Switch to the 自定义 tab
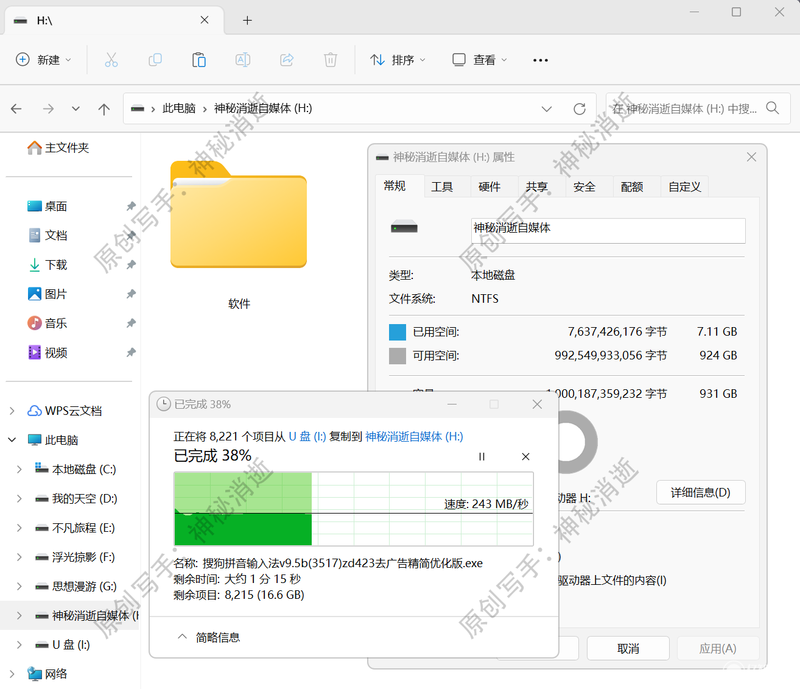The width and height of the screenshot is (800, 689). 685,187
